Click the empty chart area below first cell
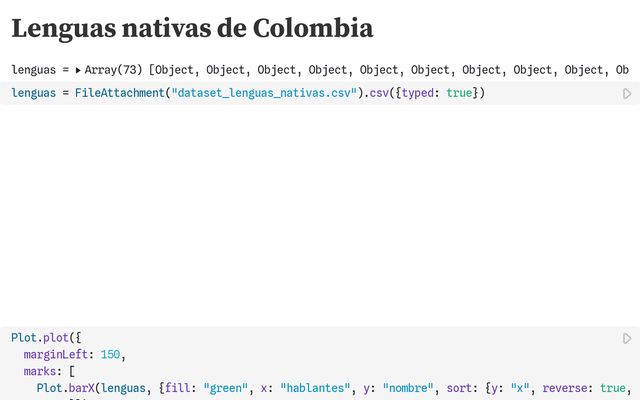Viewport: 640px width, 400px height. (x=320, y=210)
